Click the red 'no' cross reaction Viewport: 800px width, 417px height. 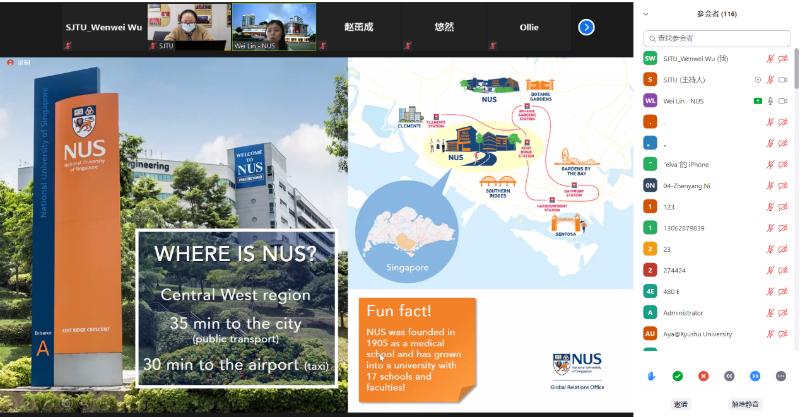(x=704, y=376)
